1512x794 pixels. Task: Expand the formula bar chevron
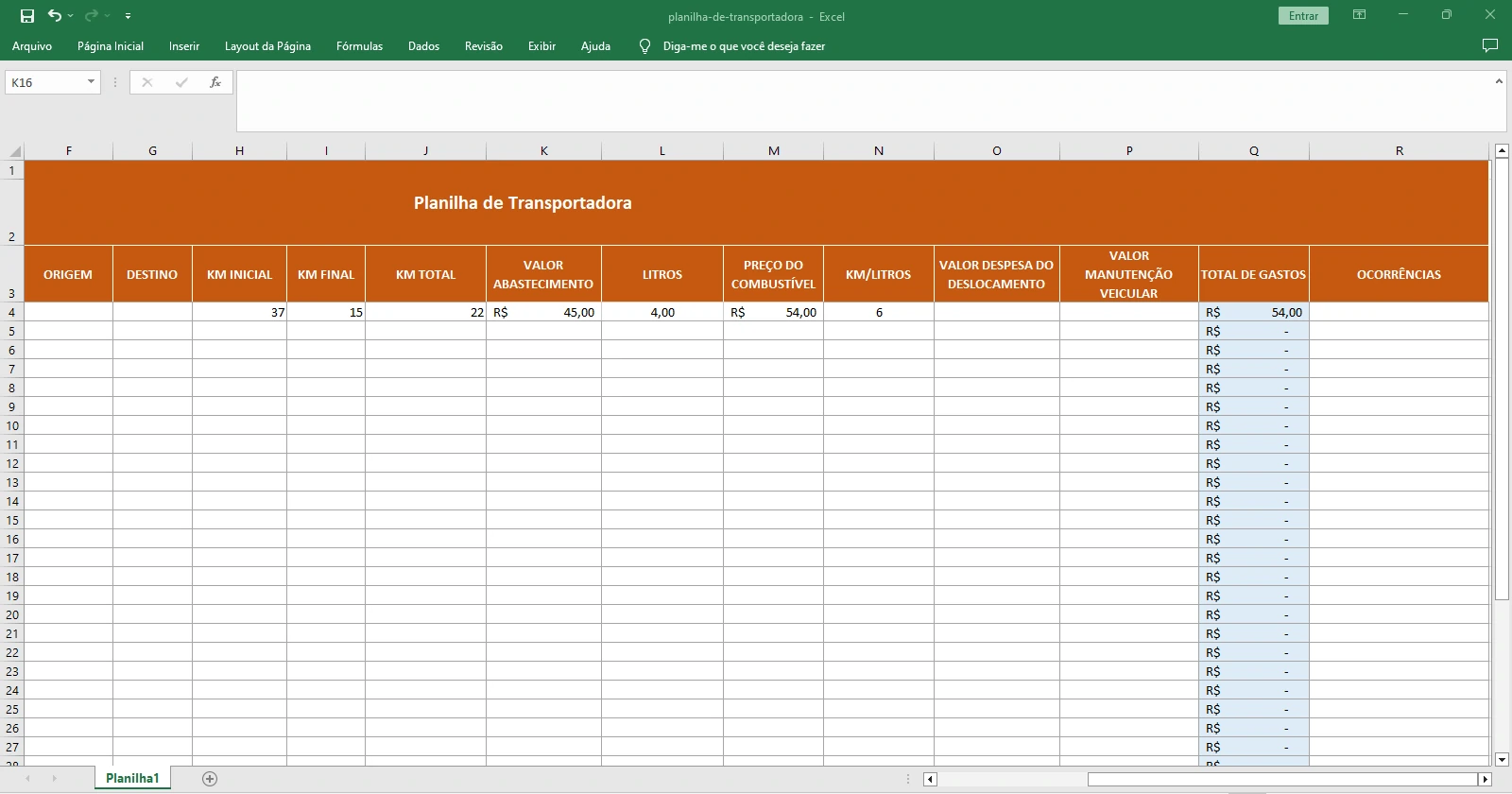click(1499, 82)
